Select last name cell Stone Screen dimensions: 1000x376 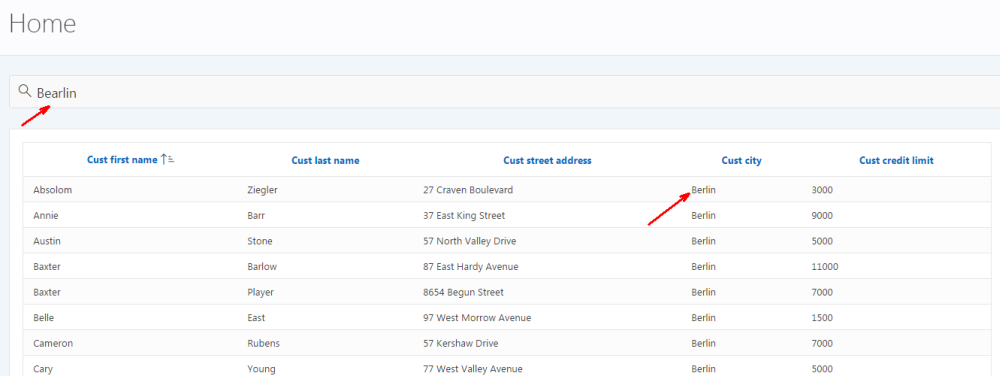260,241
